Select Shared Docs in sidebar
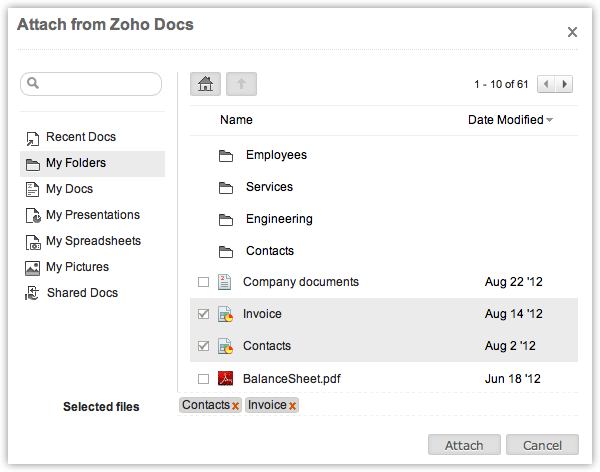The height and width of the screenshot is (472, 600). 82,293
